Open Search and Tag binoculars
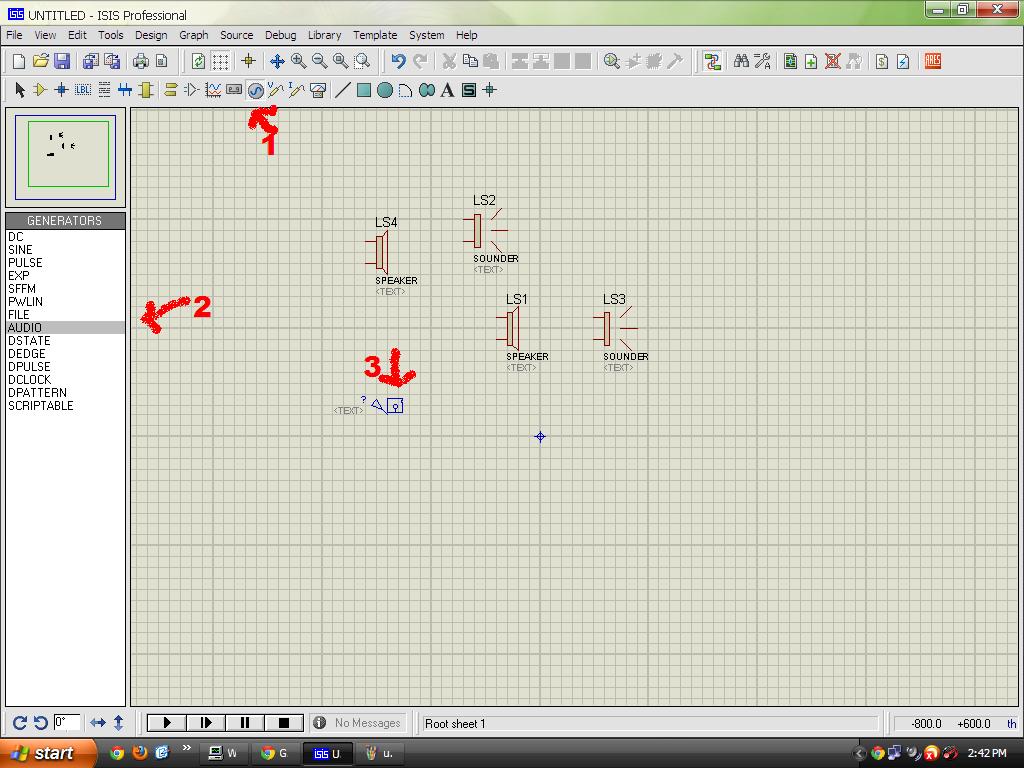This screenshot has height=768, width=1024. [741, 61]
